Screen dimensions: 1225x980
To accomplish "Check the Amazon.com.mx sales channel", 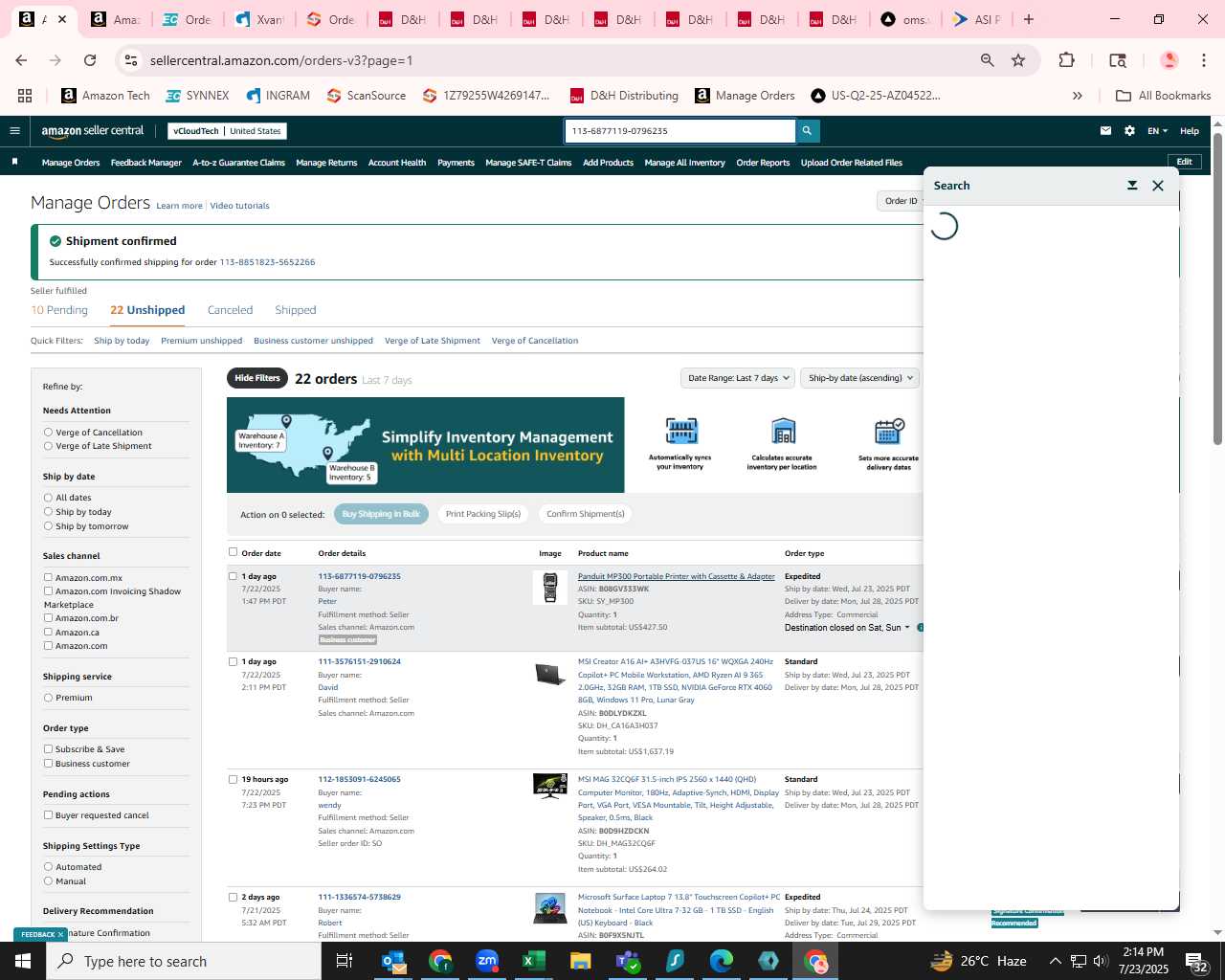I will tap(48, 577).
